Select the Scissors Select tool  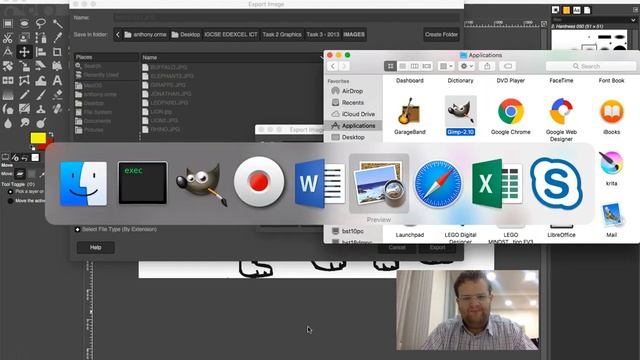pos(8,38)
